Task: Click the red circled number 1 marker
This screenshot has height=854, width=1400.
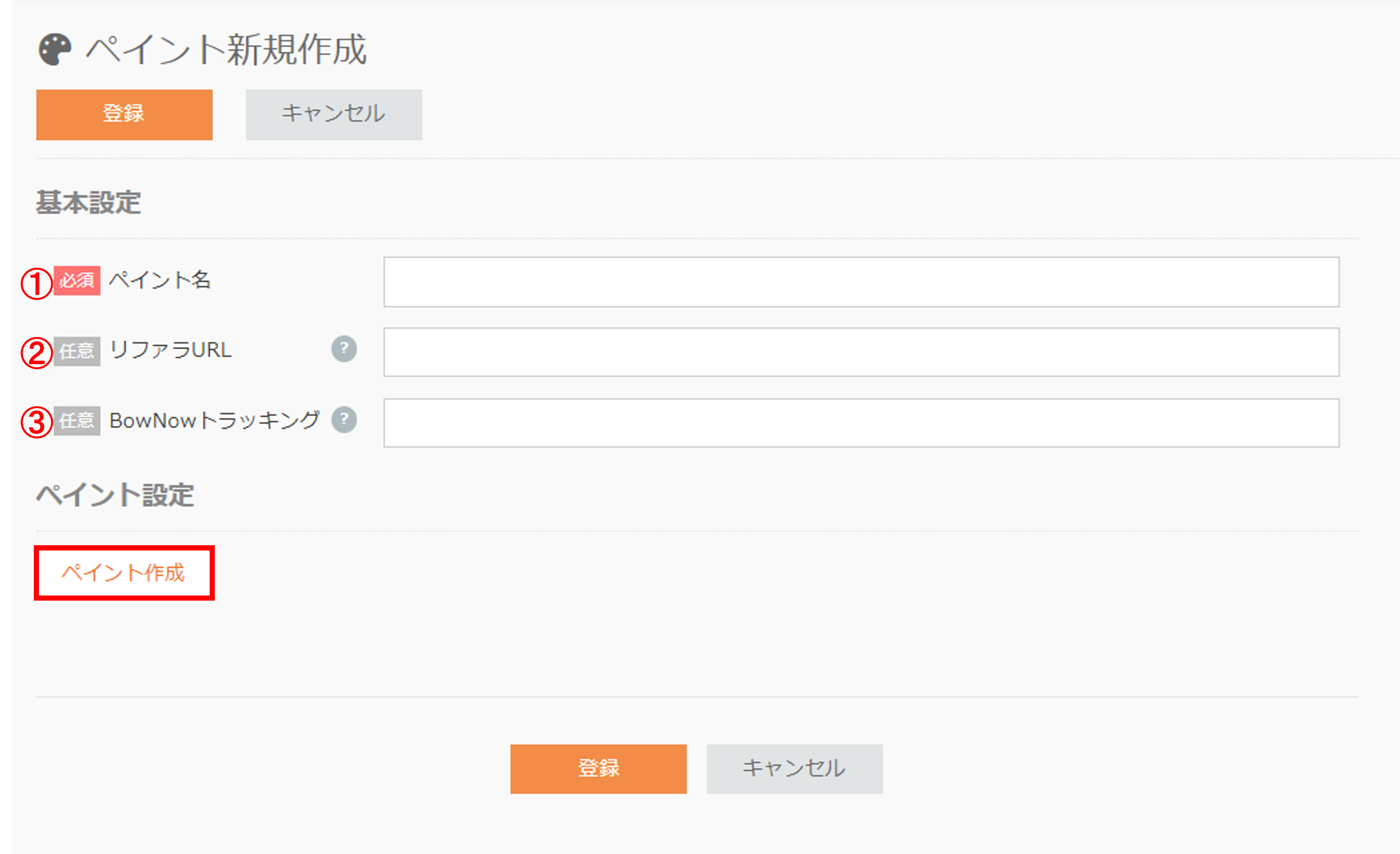Action: (37, 284)
